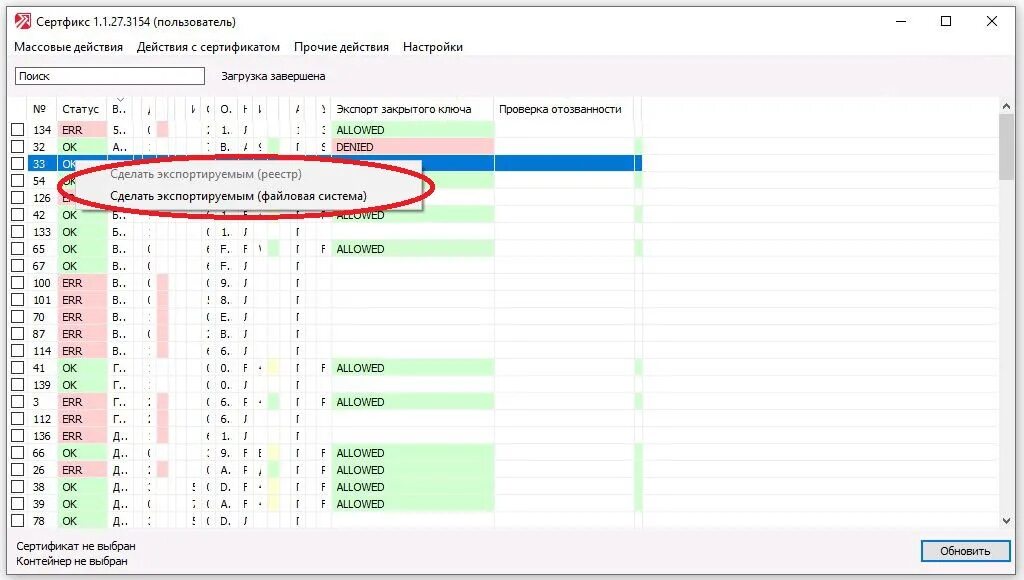Choose Сделать экспортируемым (реестр) option
Screen dimensions: 1024x580
(206, 174)
